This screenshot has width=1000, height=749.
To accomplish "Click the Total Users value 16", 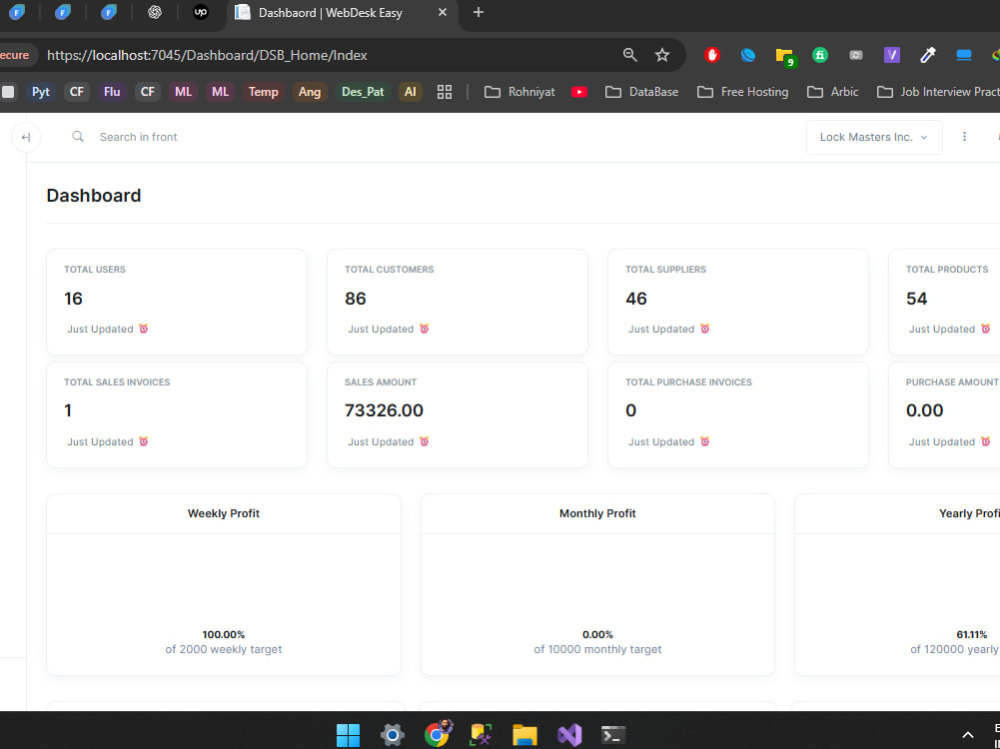I will [x=73, y=299].
